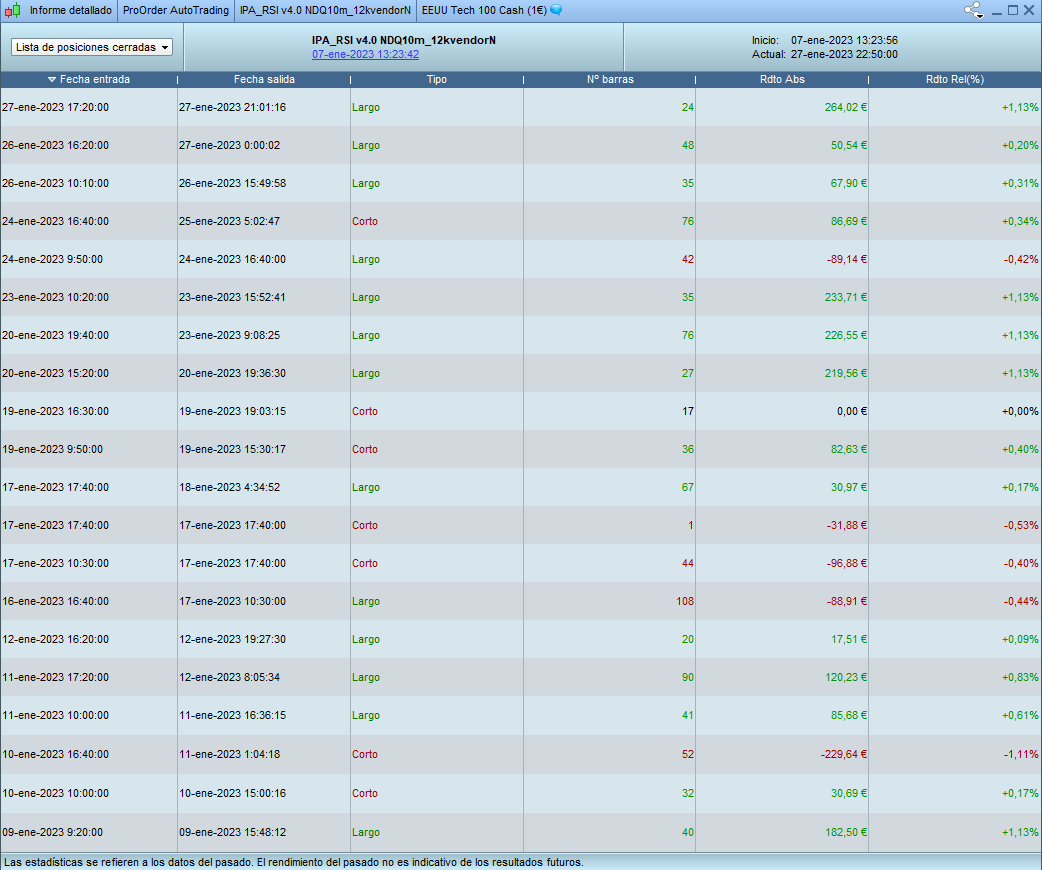Click the -96,88 € loss value
Image resolution: width=1042 pixels, height=870 pixels.
pos(847,563)
